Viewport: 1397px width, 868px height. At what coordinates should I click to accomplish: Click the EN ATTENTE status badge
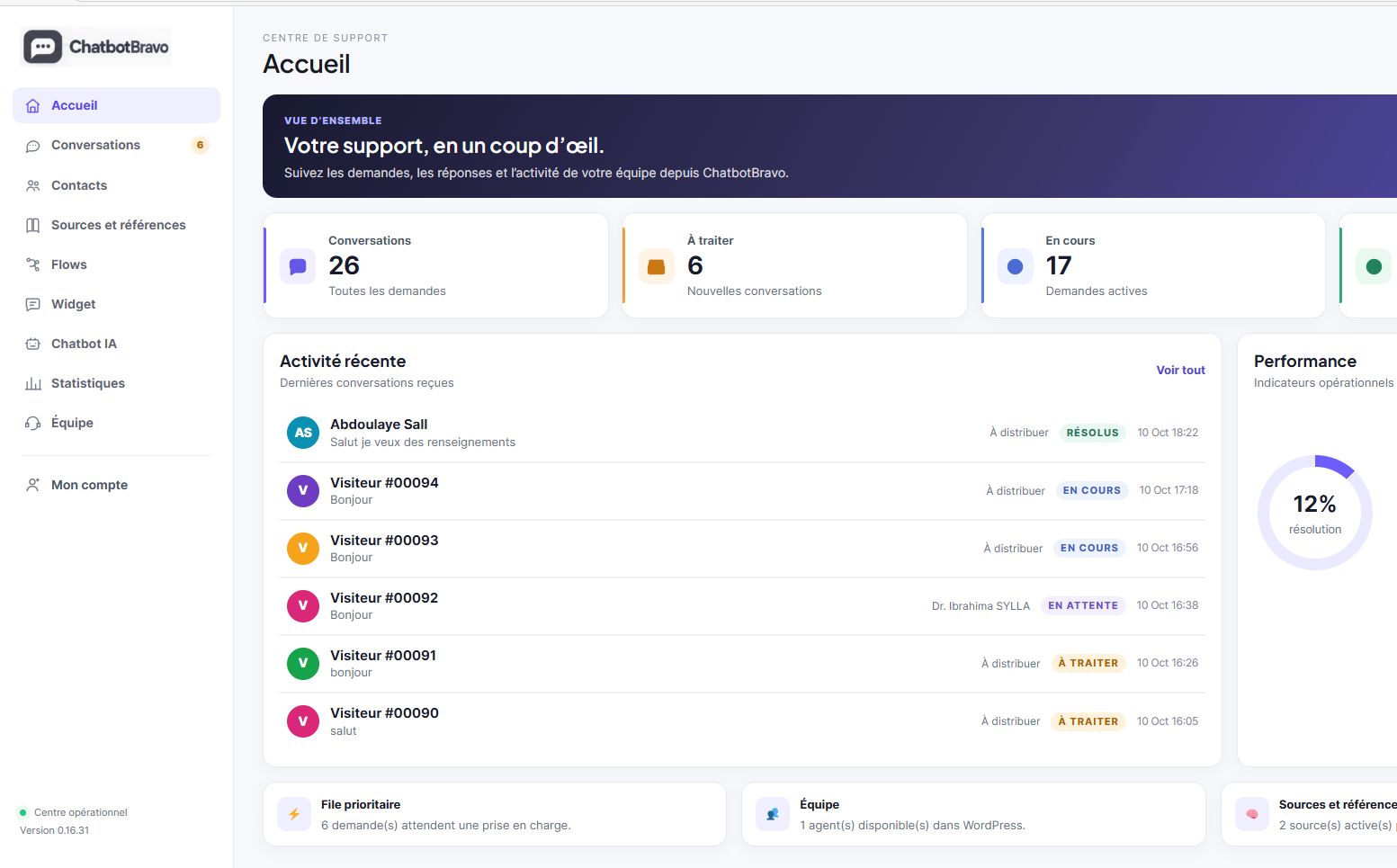pyautogui.click(x=1082, y=605)
